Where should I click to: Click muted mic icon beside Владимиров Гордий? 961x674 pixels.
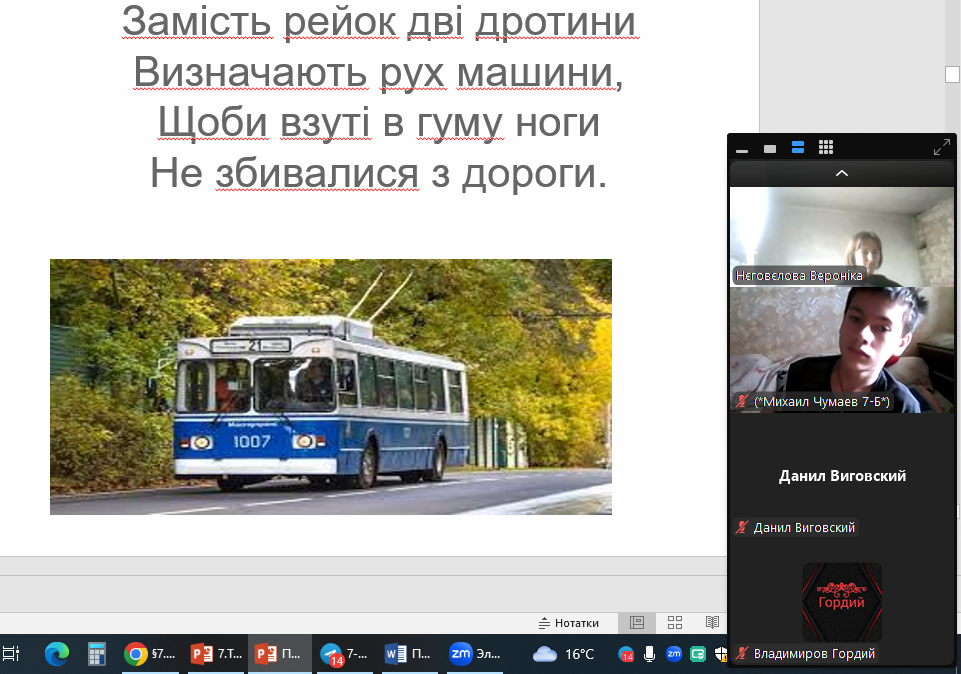click(x=742, y=653)
